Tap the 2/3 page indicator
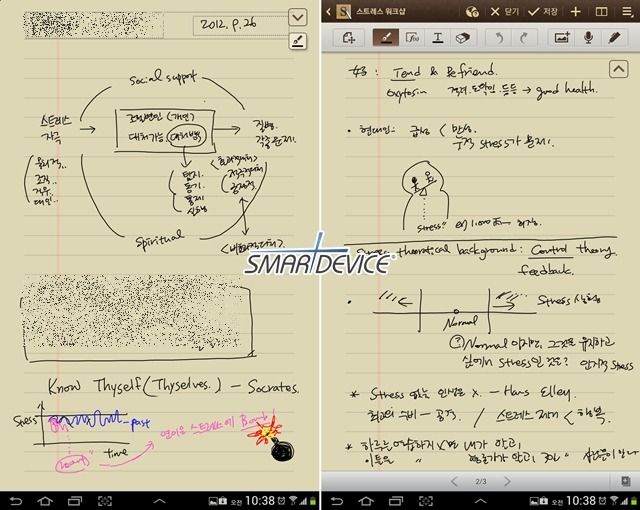 pos(481,481)
